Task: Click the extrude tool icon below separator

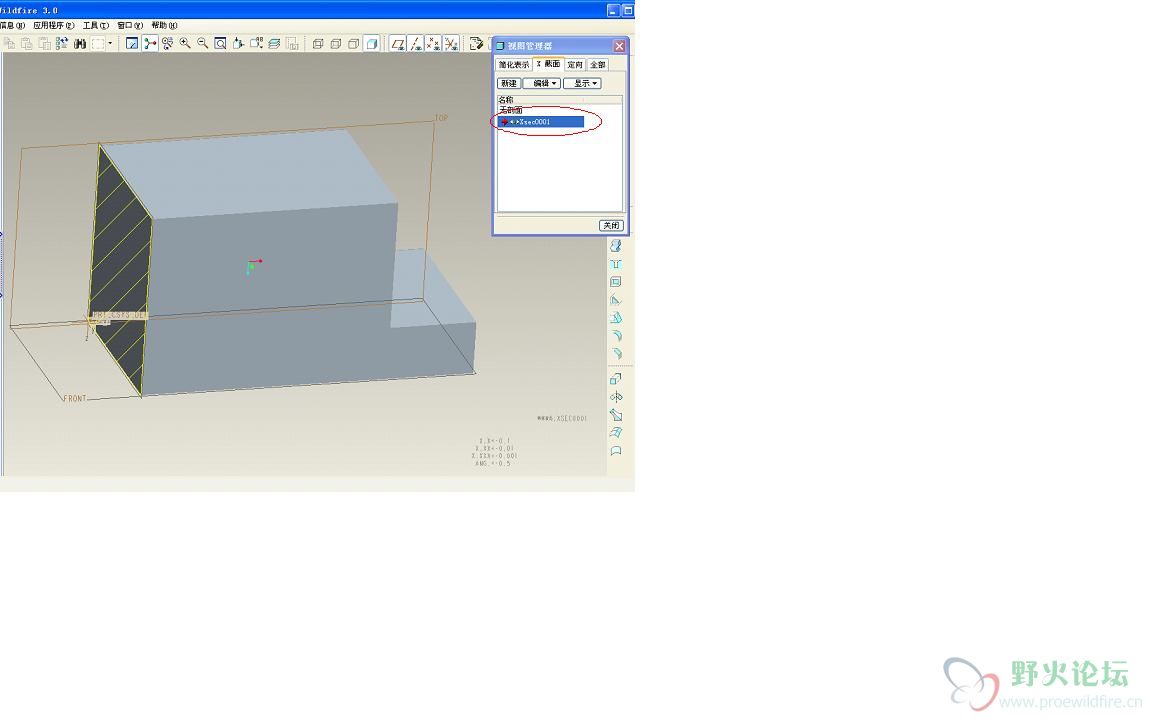Action: (616, 379)
